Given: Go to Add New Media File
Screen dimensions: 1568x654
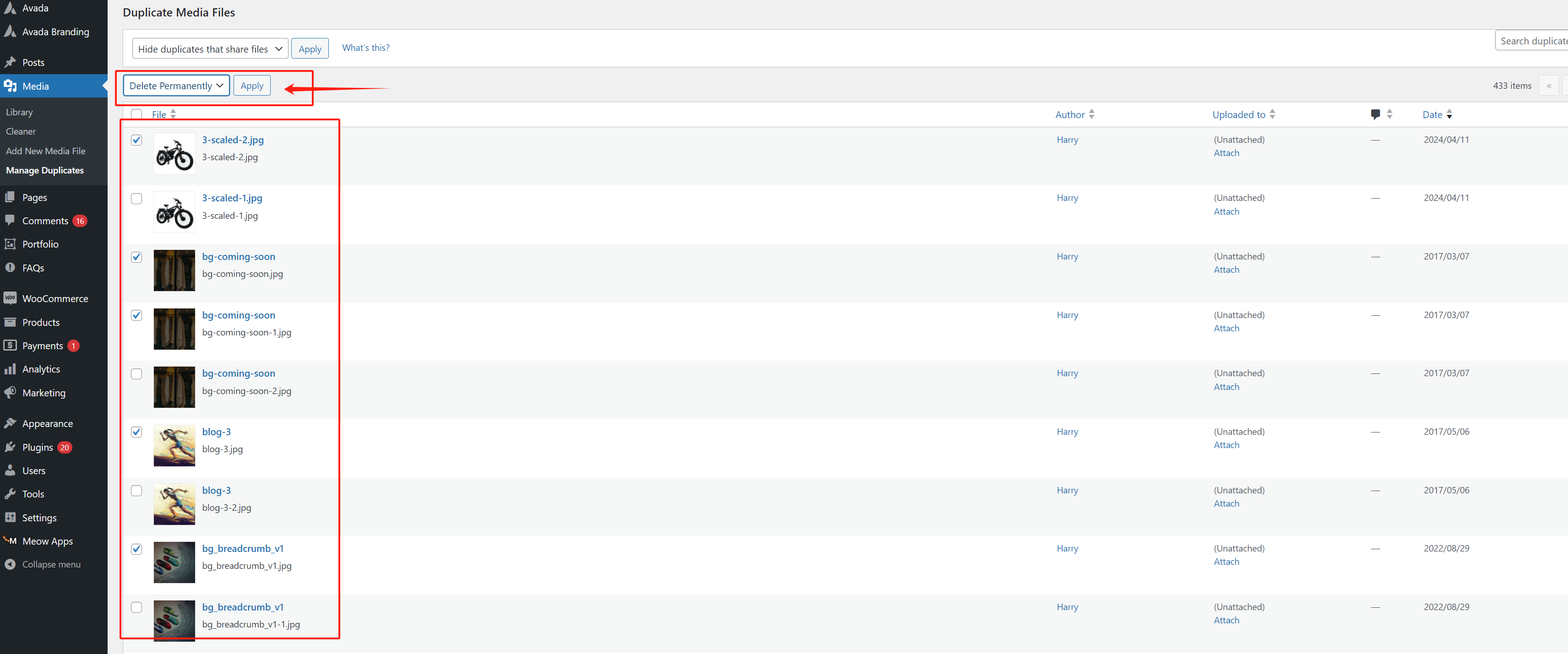Looking at the screenshot, I should tap(46, 151).
